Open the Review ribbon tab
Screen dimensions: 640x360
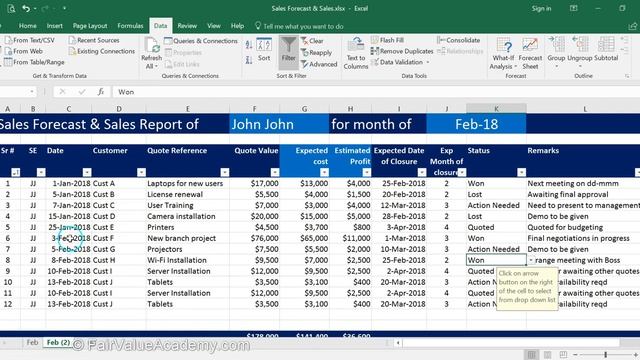187,26
